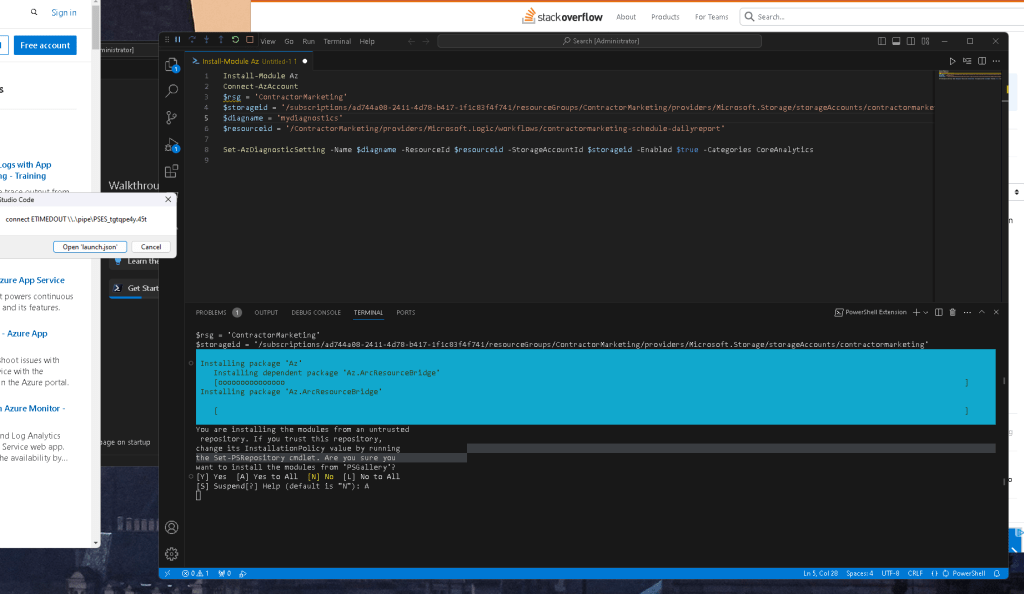Split the terminal pane

tap(938, 313)
